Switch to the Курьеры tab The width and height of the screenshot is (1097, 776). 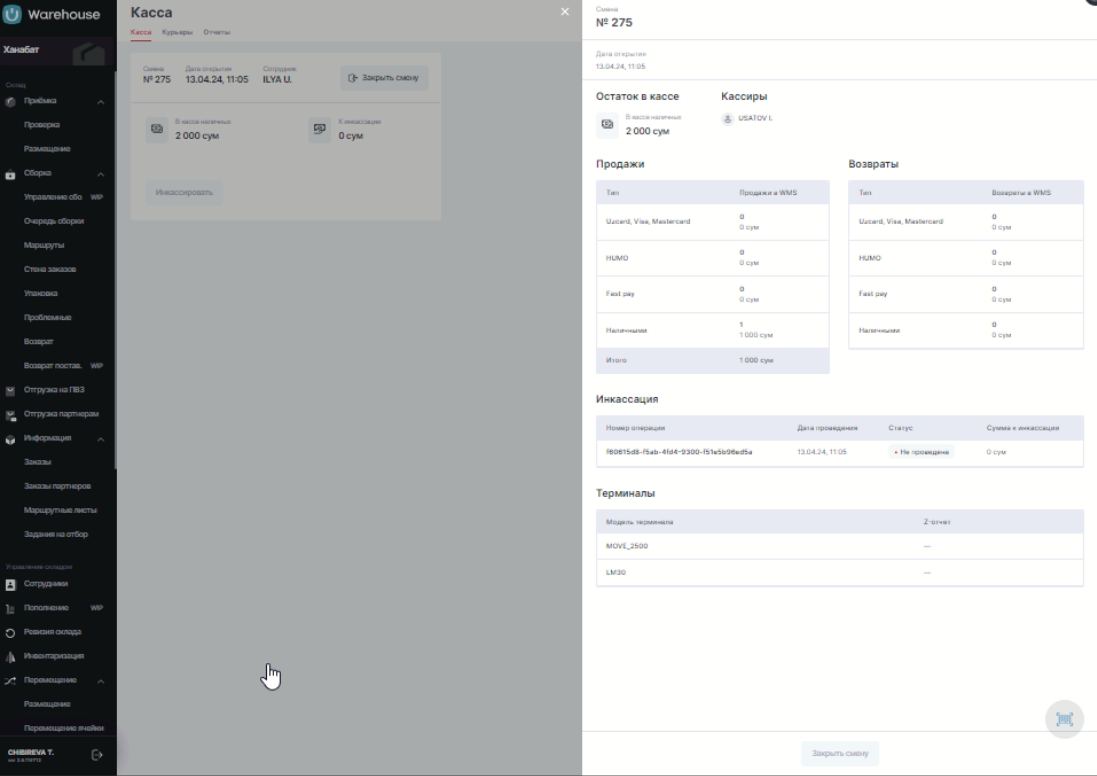point(177,32)
